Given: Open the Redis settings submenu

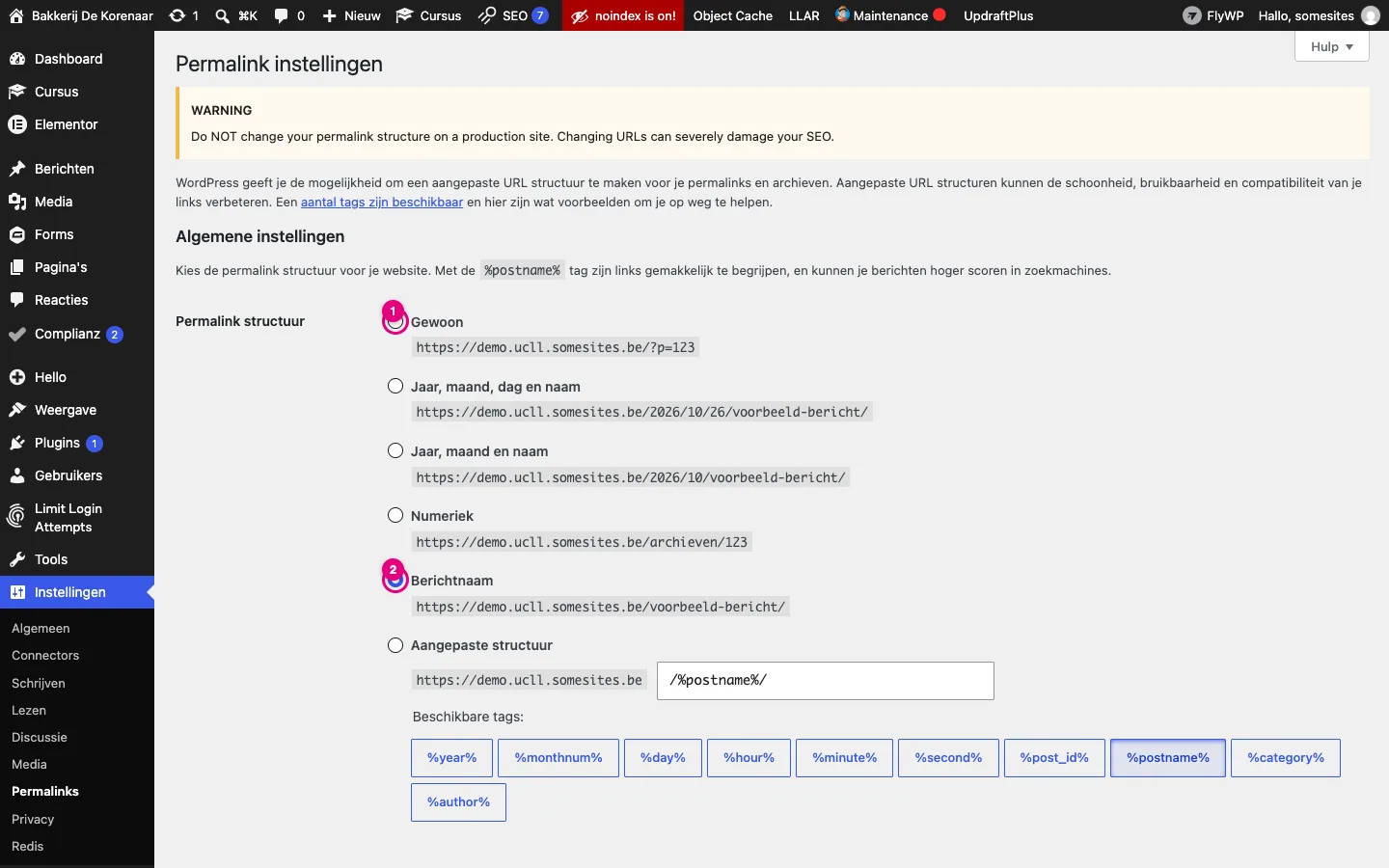Looking at the screenshot, I should 28,846.
